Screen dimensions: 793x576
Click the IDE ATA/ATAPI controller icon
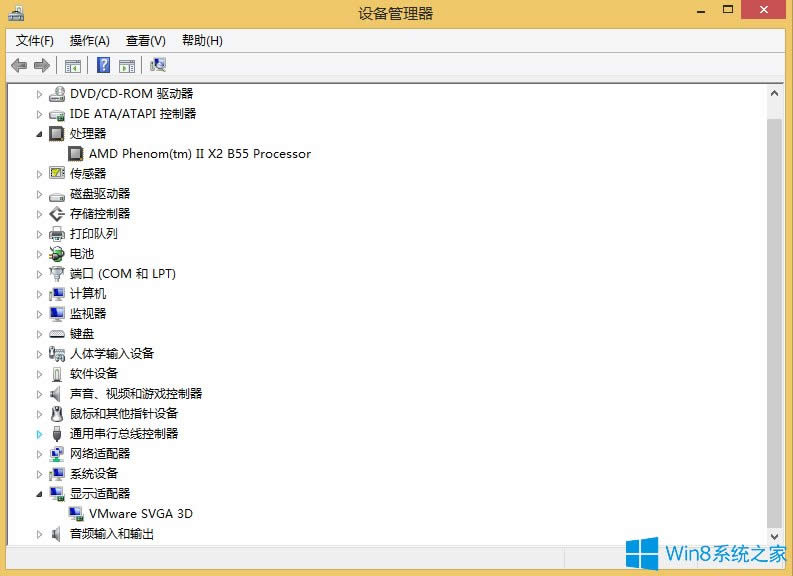(x=57, y=114)
